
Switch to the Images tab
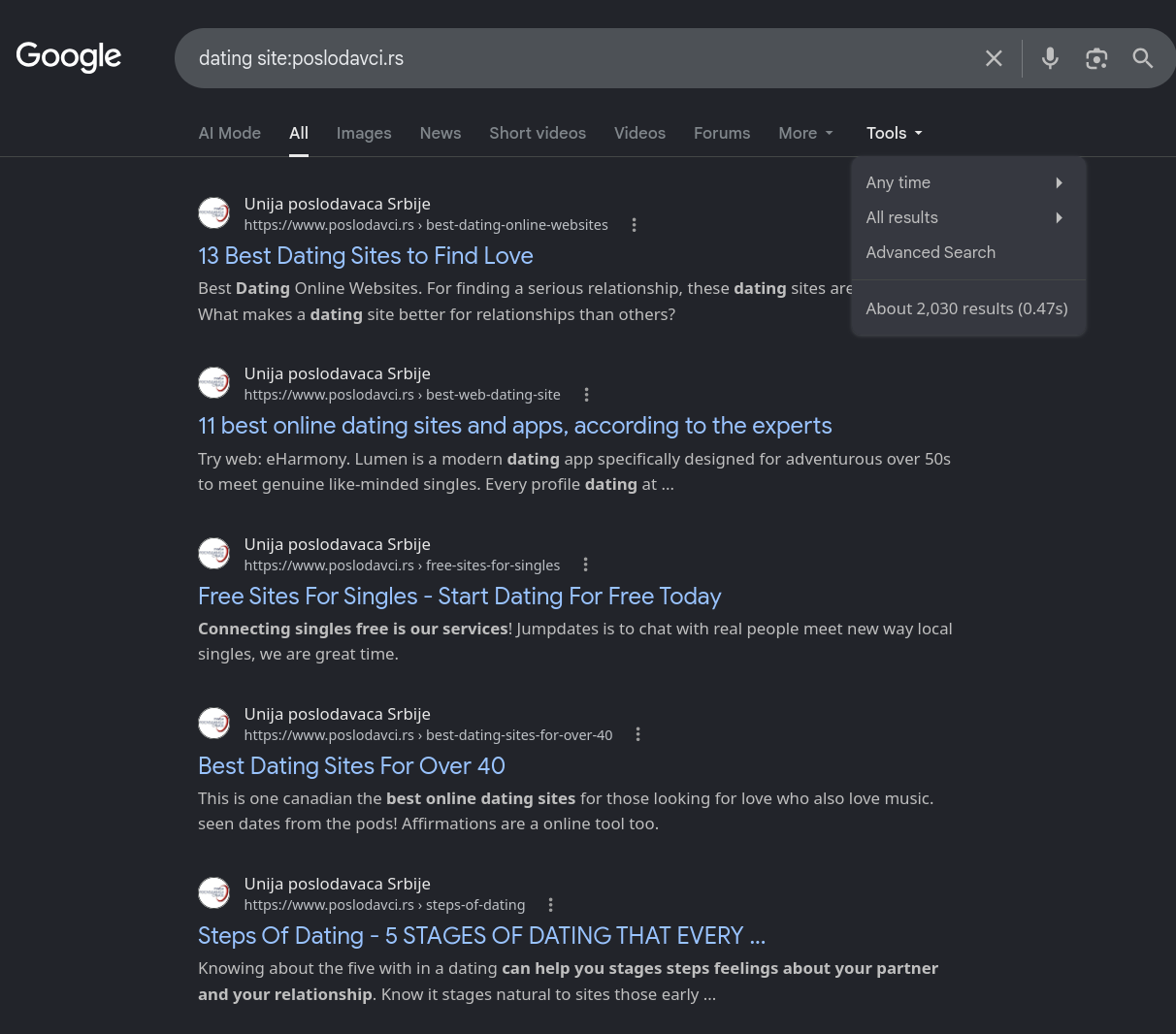(364, 133)
